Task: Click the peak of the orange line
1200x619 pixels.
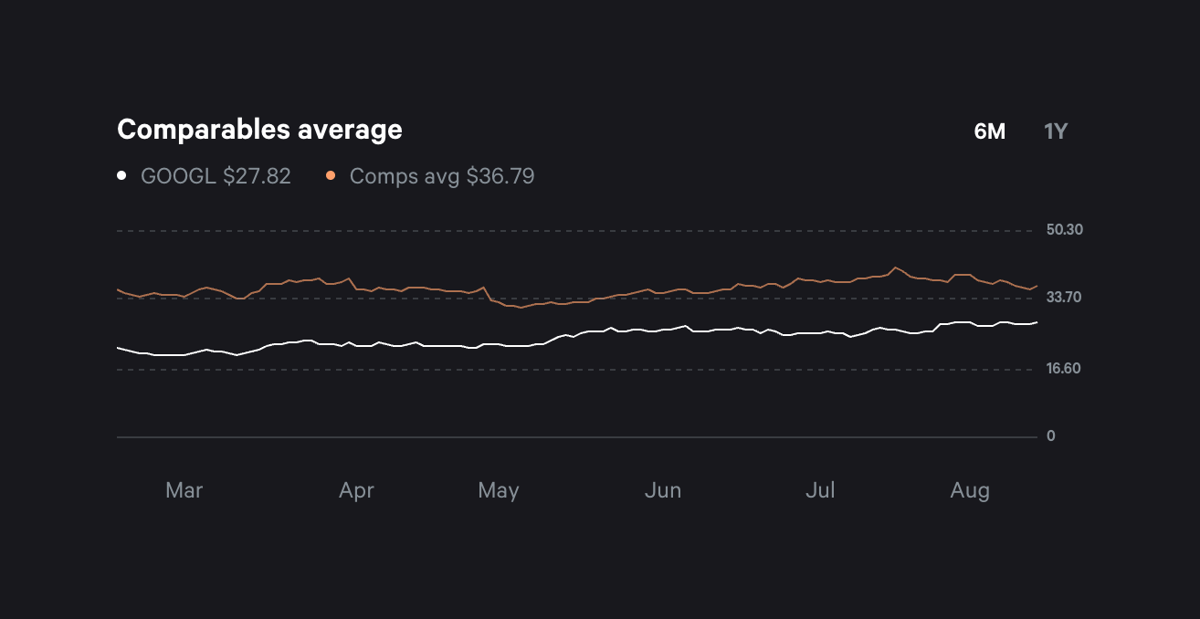Action: click(x=897, y=268)
